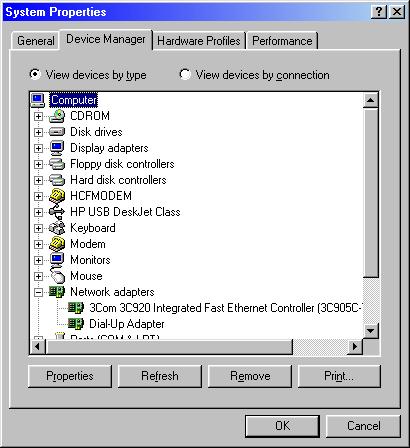410x448 pixels.
Task: Click the HCFMODEM telephone icon
Action: [57, 196]
